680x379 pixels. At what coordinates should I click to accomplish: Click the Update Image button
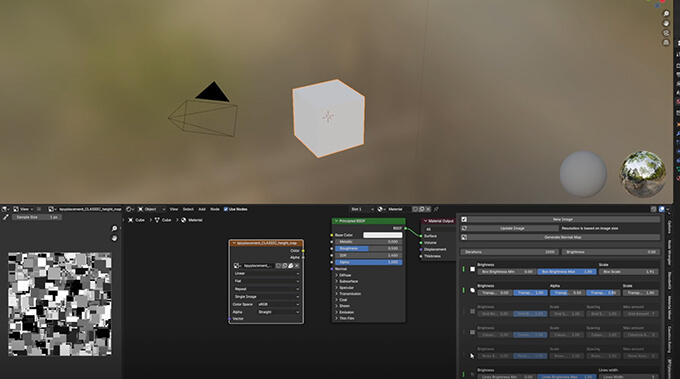coord(512,228)
